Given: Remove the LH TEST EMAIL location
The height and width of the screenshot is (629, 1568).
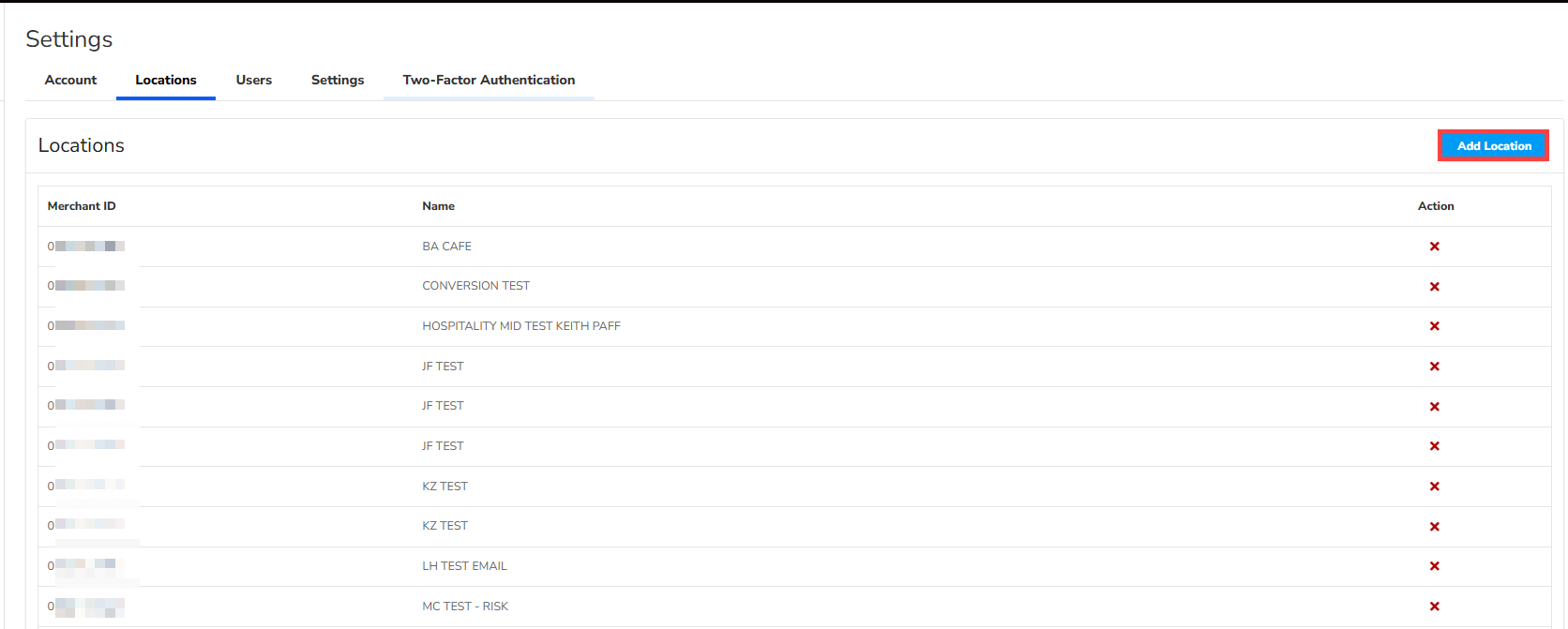Looking at the screenshot, I should point(1434,566).
